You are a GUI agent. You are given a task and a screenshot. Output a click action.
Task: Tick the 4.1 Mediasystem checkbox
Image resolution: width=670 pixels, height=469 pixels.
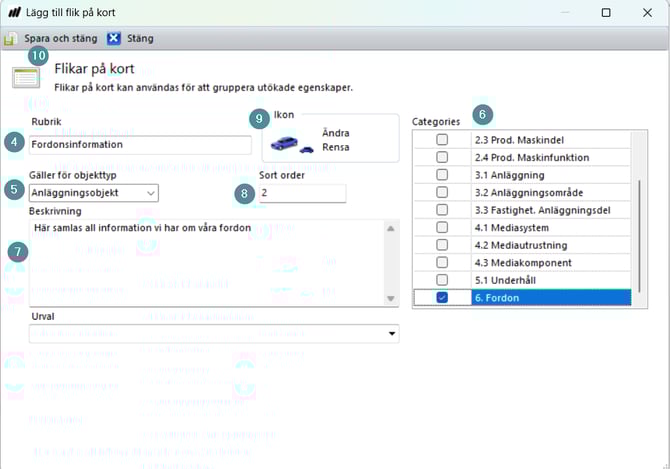(x=442, y=227)
